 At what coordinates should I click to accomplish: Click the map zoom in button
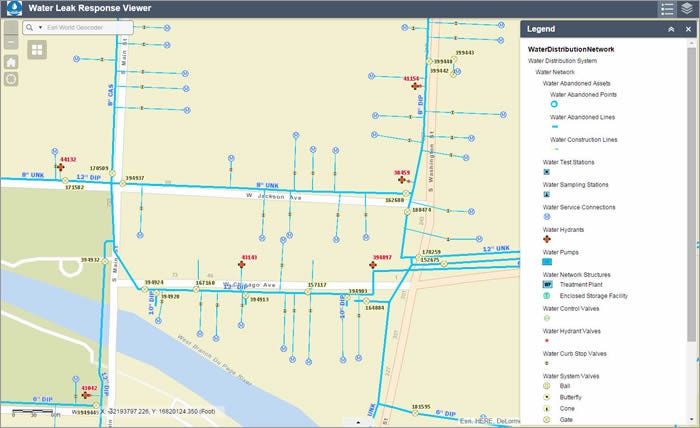coord(11,28)
